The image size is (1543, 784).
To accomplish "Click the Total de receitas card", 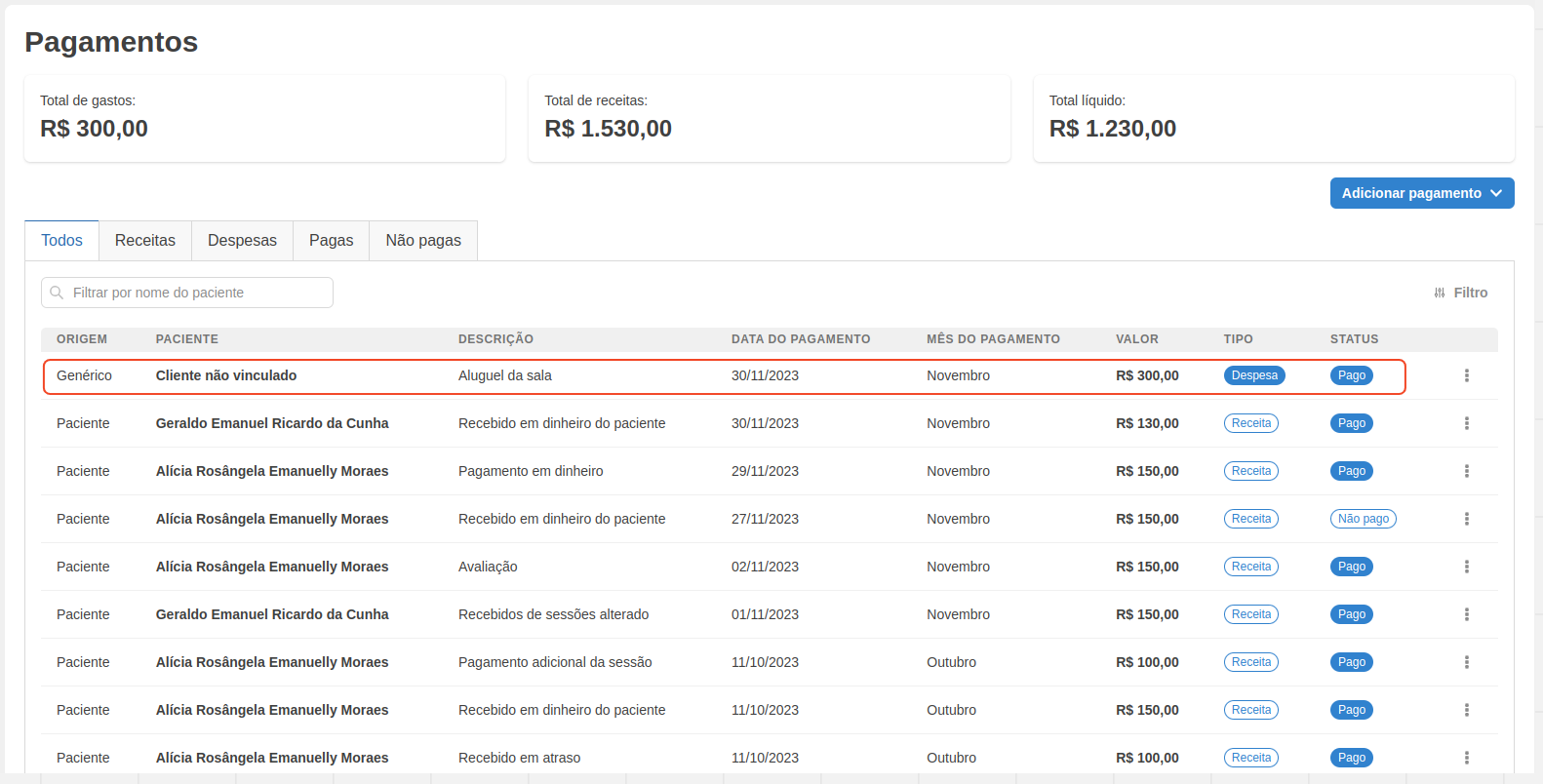I will pyautogui.click(x=769, y=118).
